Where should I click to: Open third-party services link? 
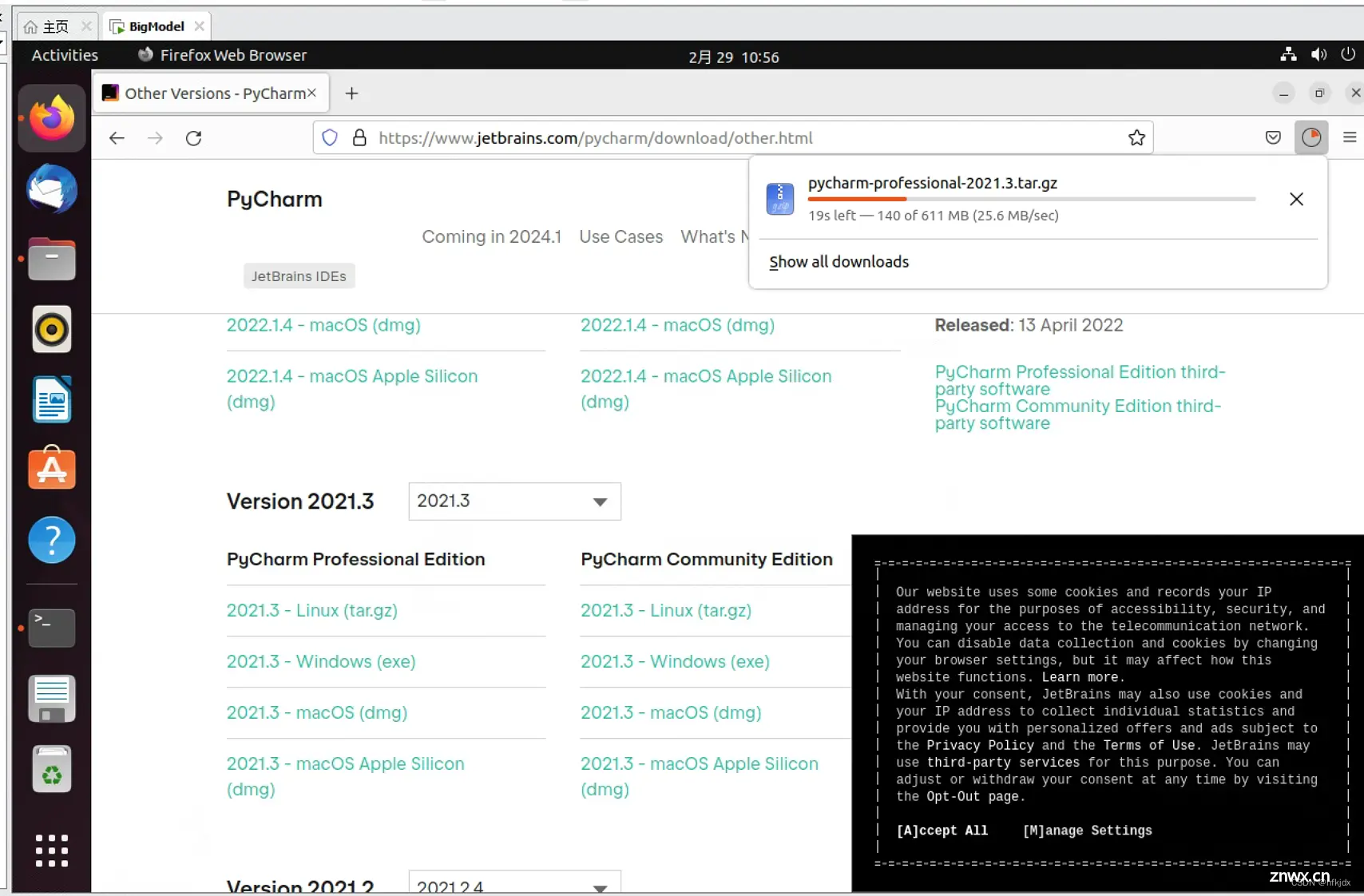(x=1004, y=763)
